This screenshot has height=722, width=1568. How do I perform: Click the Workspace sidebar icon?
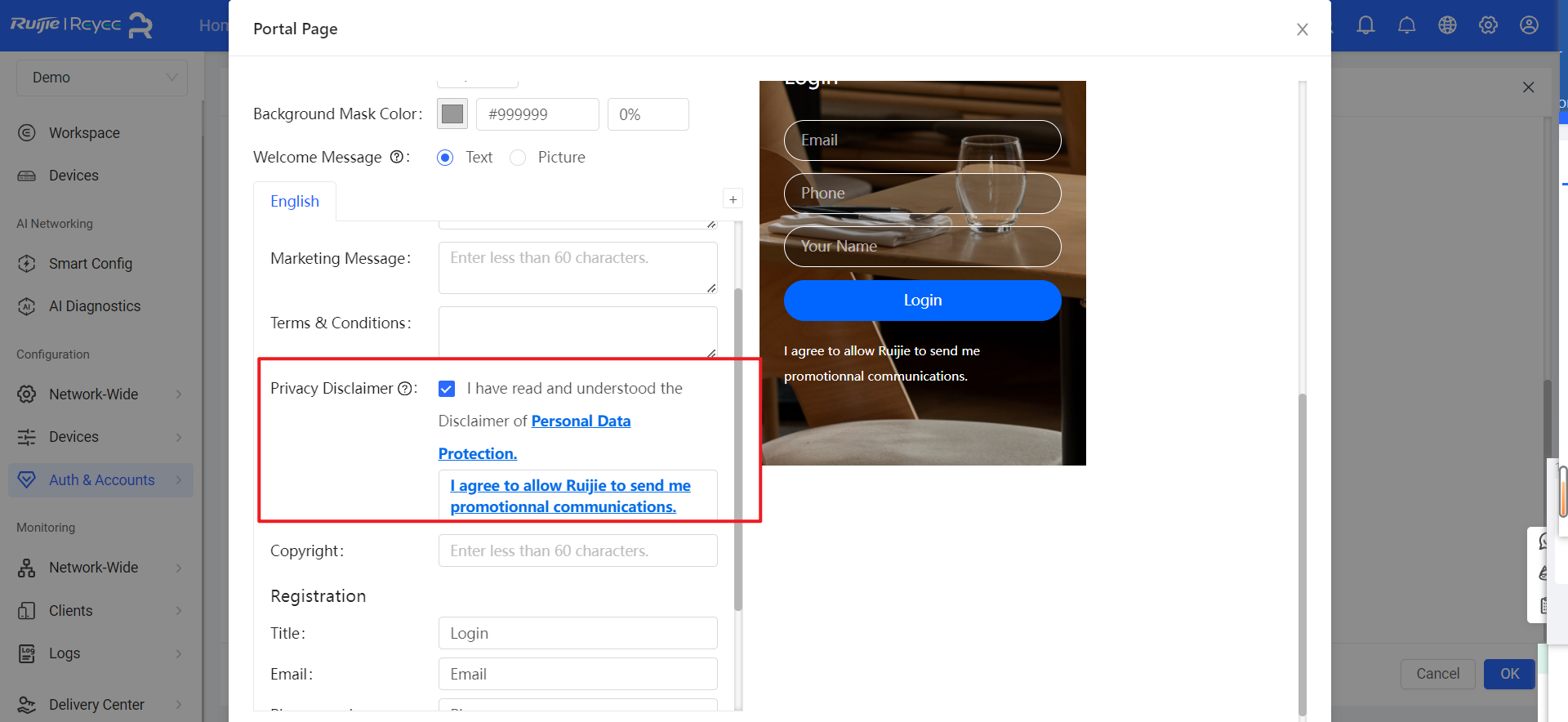27,133
